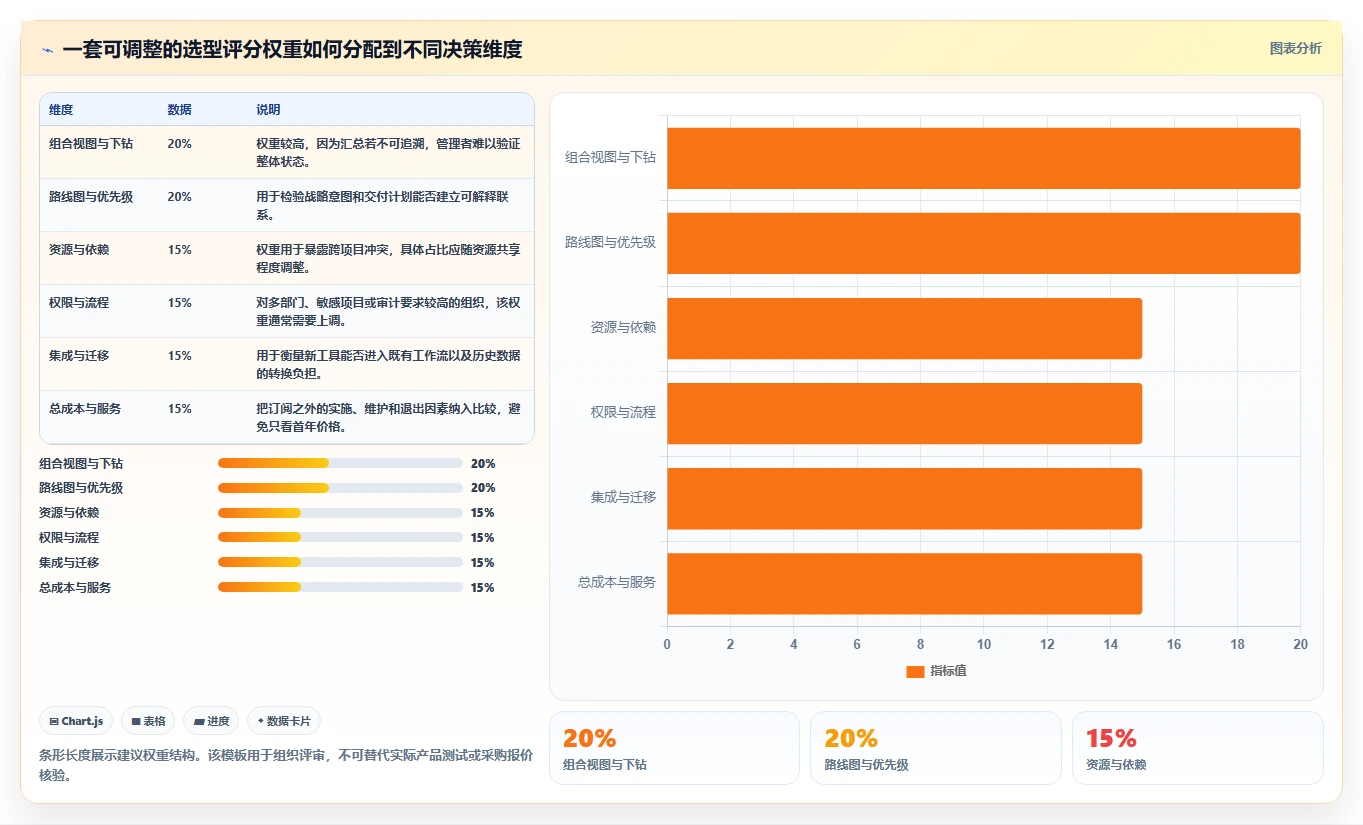Open the 20% 路线图与优先级 data card
This screenshot has width=1363, height=825.
click(936, 748)
